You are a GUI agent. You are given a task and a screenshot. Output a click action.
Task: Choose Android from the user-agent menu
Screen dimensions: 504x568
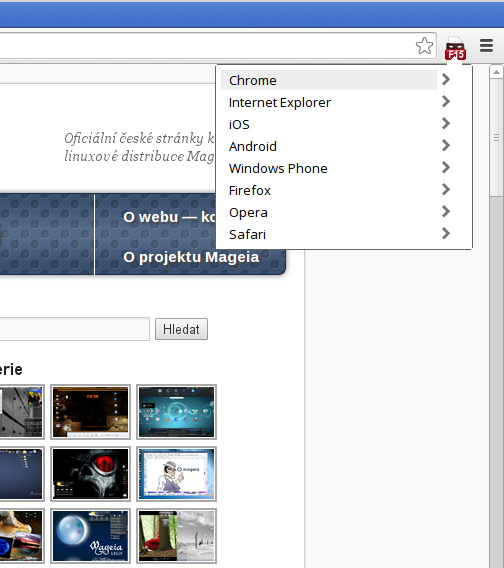click(x=329, y=146)
